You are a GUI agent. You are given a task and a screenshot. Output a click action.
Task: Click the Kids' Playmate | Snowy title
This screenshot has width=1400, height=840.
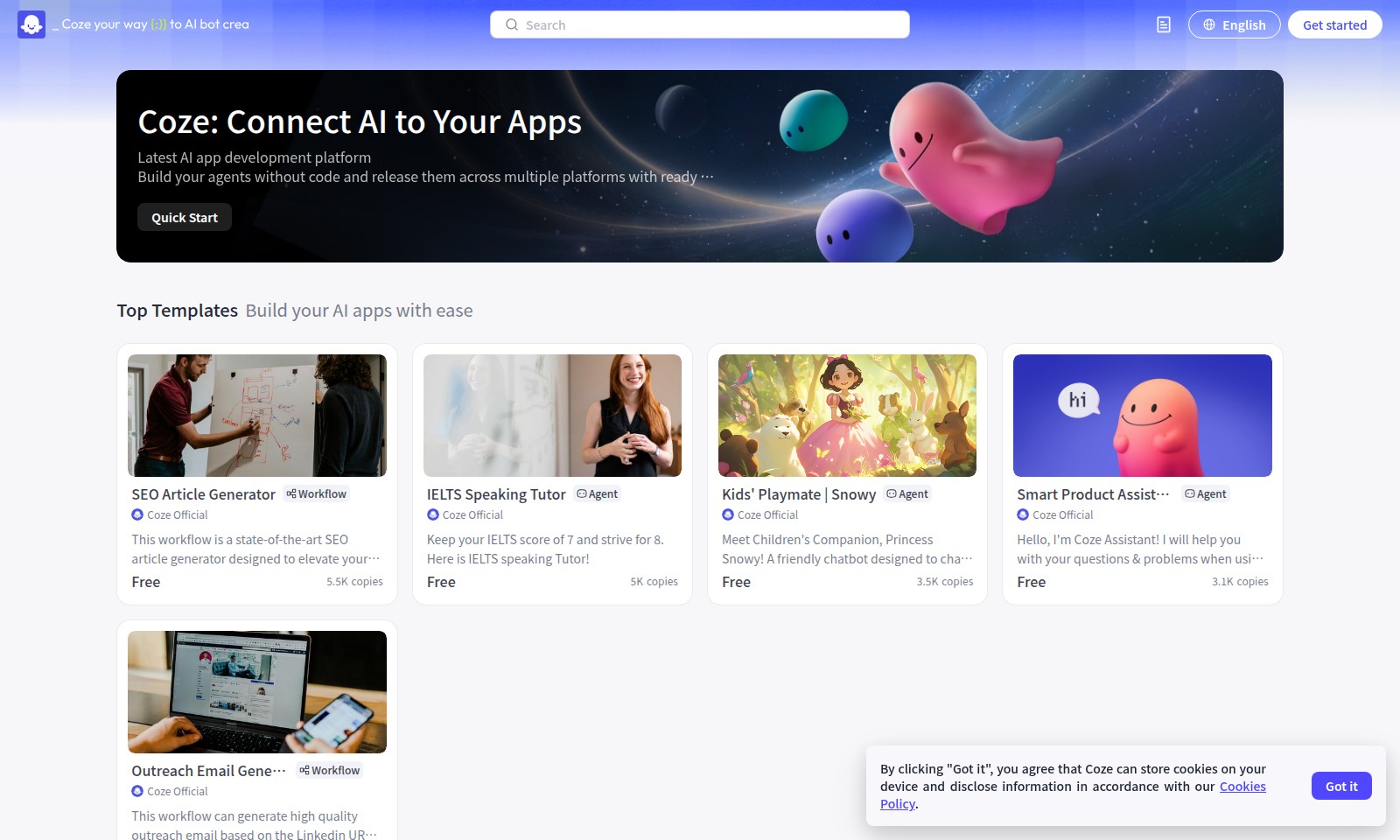pyautogui.click(x=799, y=494)
